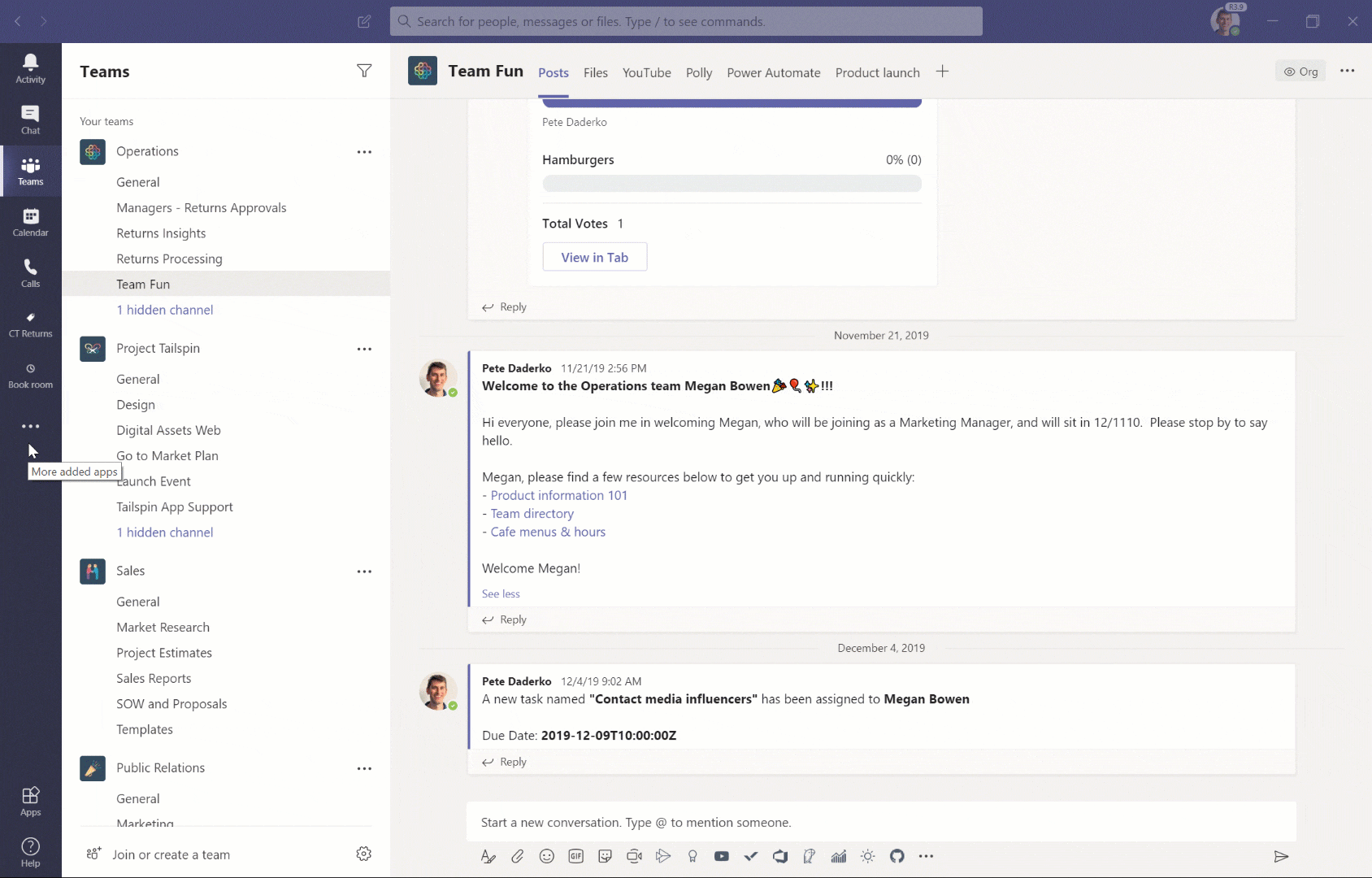Show more messaging extensions ellipsis
The height and width of the screenshot is (878, 1372).
(x=926, y=856)
